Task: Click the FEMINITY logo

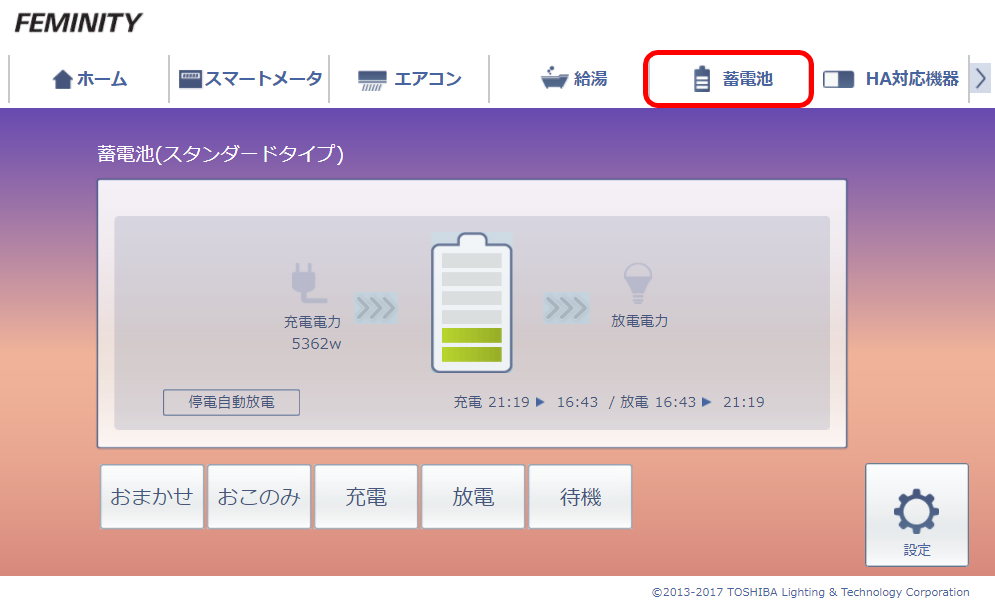Action: click(78, 22)
